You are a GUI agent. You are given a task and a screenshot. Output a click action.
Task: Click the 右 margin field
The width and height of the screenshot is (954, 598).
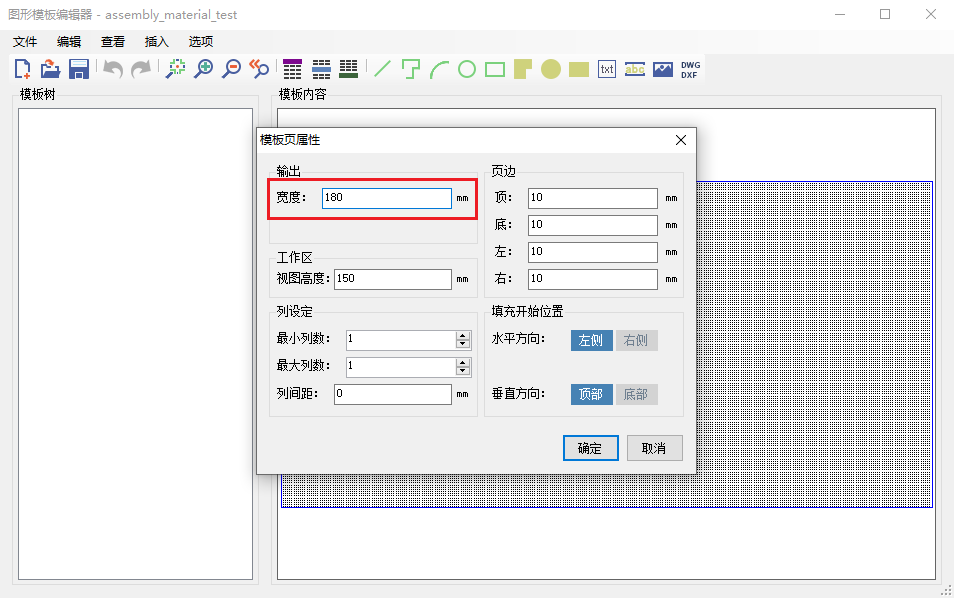pos(593,279)
